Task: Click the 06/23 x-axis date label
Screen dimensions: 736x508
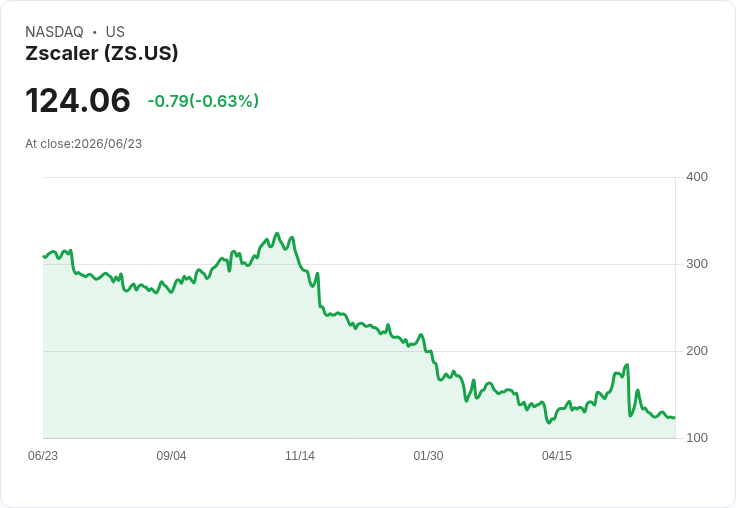Action: pyautogui.click(x=43, y=455)
